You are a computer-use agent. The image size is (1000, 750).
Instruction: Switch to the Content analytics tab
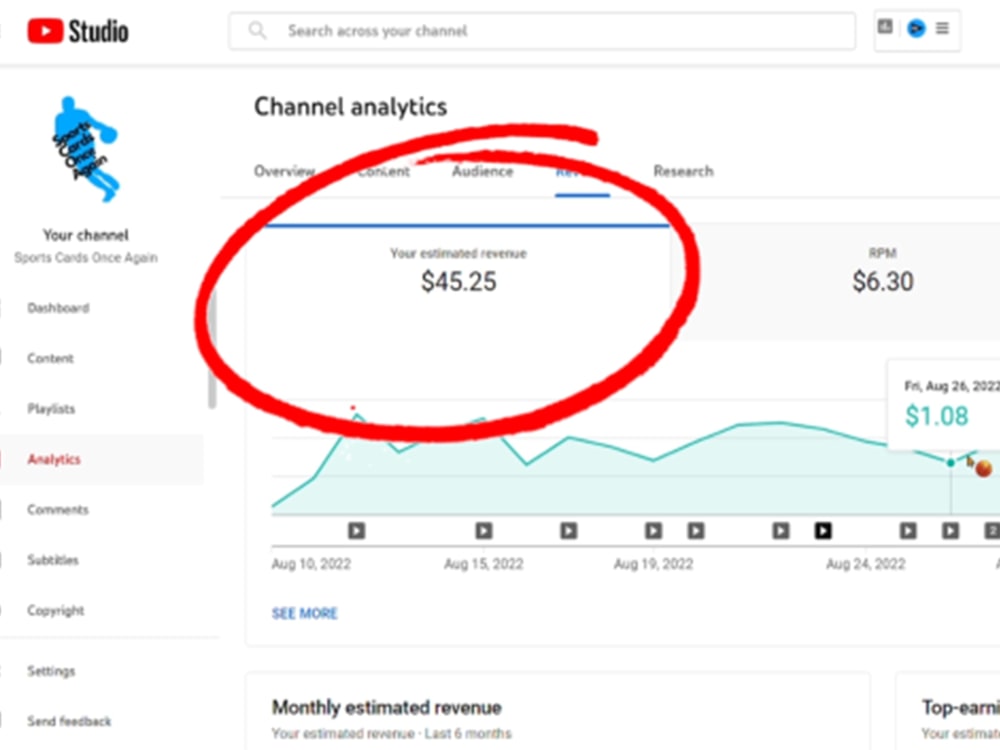[383, 171]
